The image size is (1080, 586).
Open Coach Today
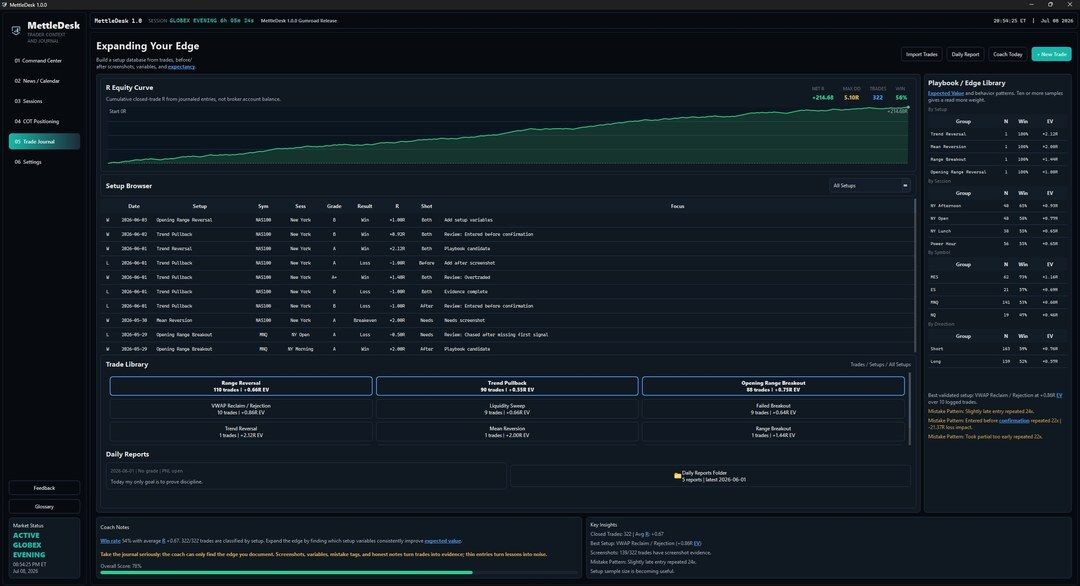click(1008, 54)
